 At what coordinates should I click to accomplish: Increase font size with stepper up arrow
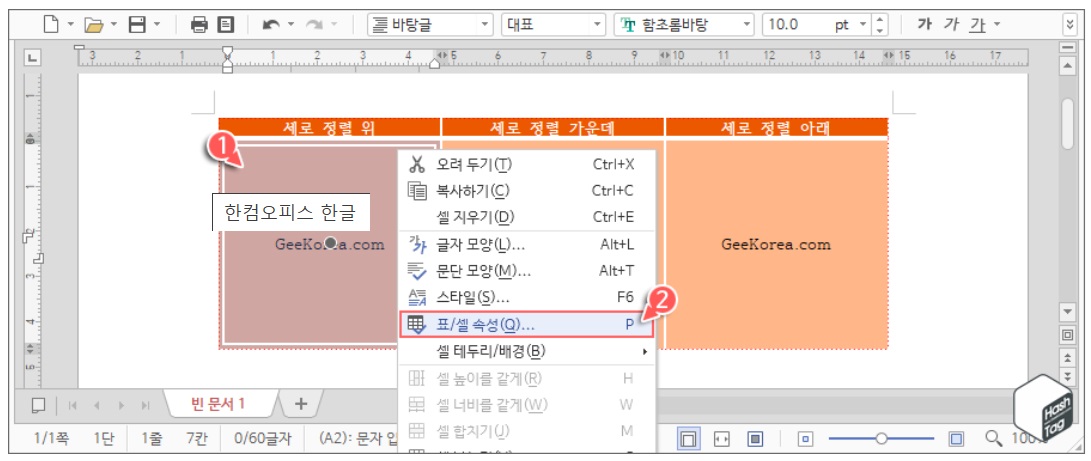coord(881,20)
